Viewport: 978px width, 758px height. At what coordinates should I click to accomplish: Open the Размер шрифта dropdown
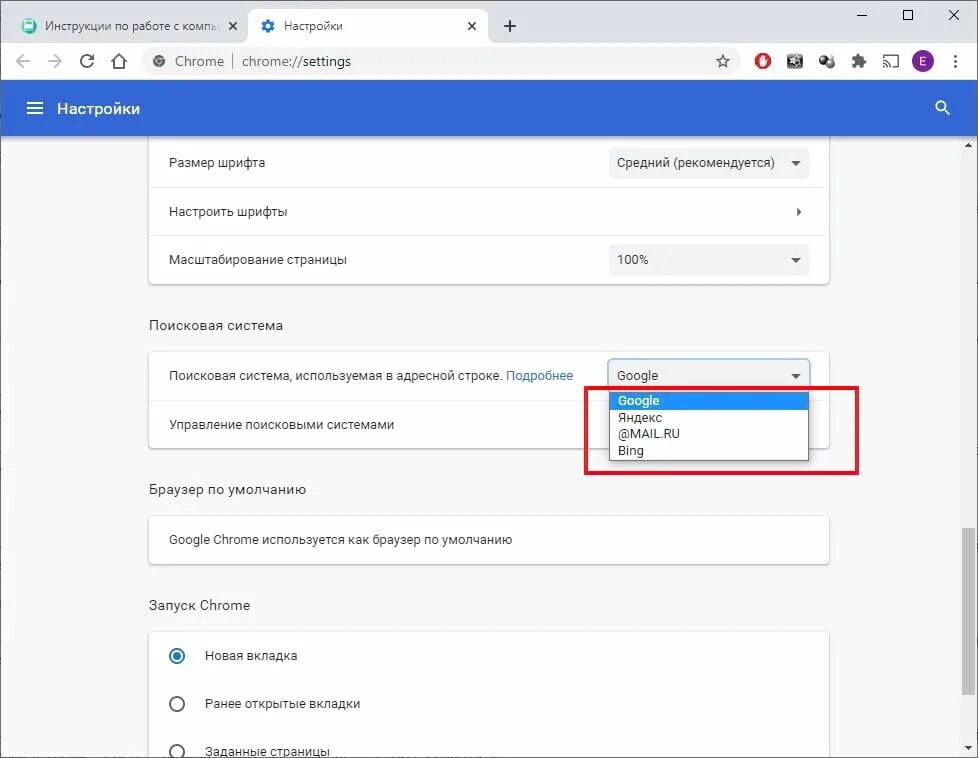(709, 163)
